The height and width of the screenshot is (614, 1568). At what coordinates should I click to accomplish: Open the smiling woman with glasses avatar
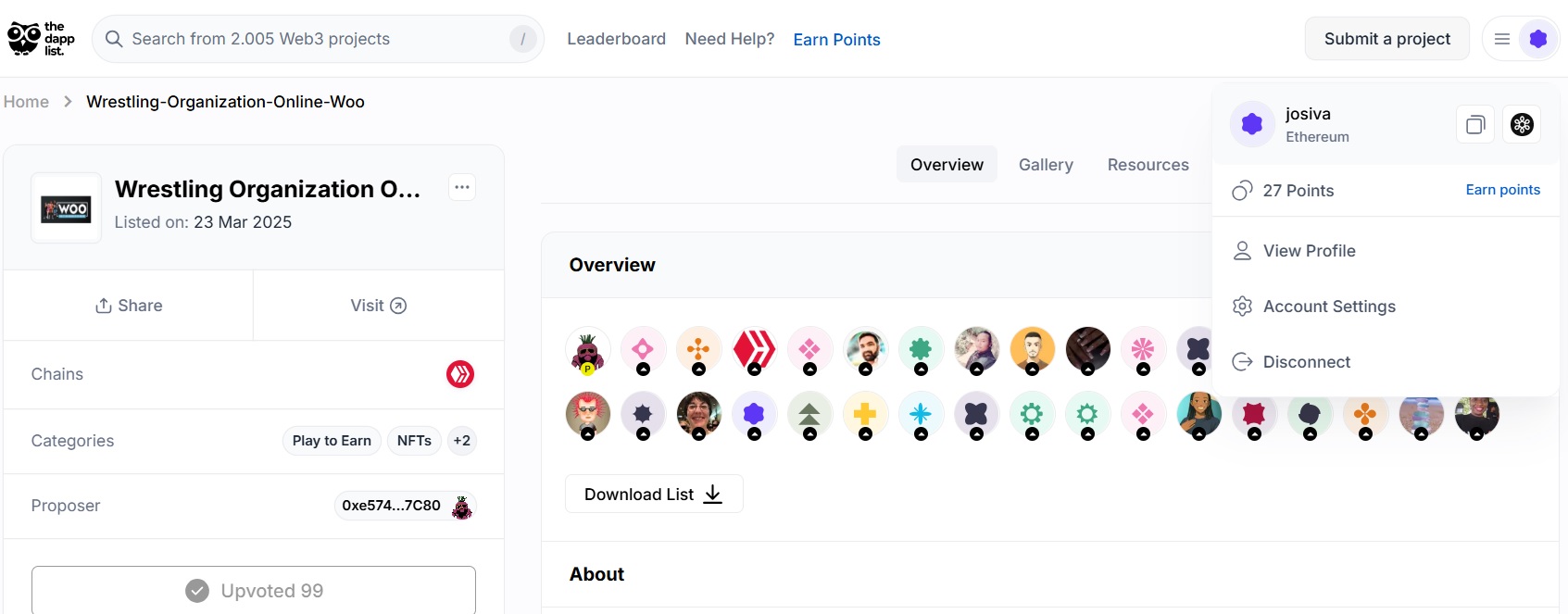698,414
